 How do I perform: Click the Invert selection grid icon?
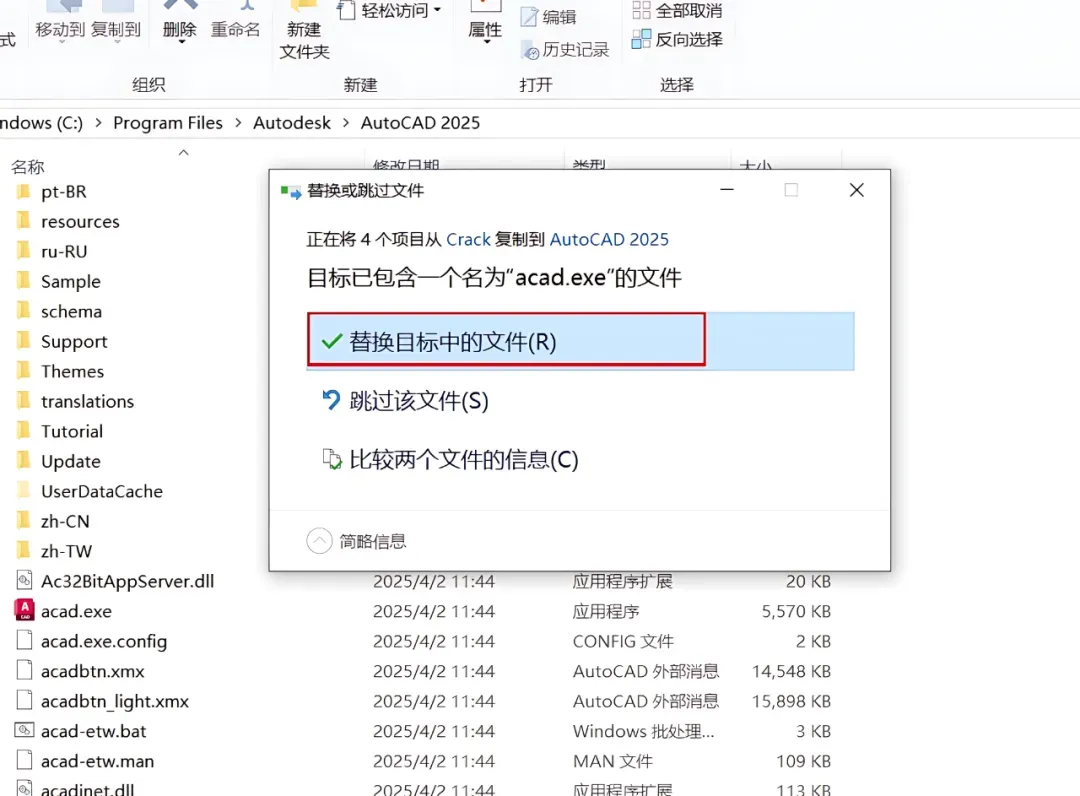coord(641,39)
